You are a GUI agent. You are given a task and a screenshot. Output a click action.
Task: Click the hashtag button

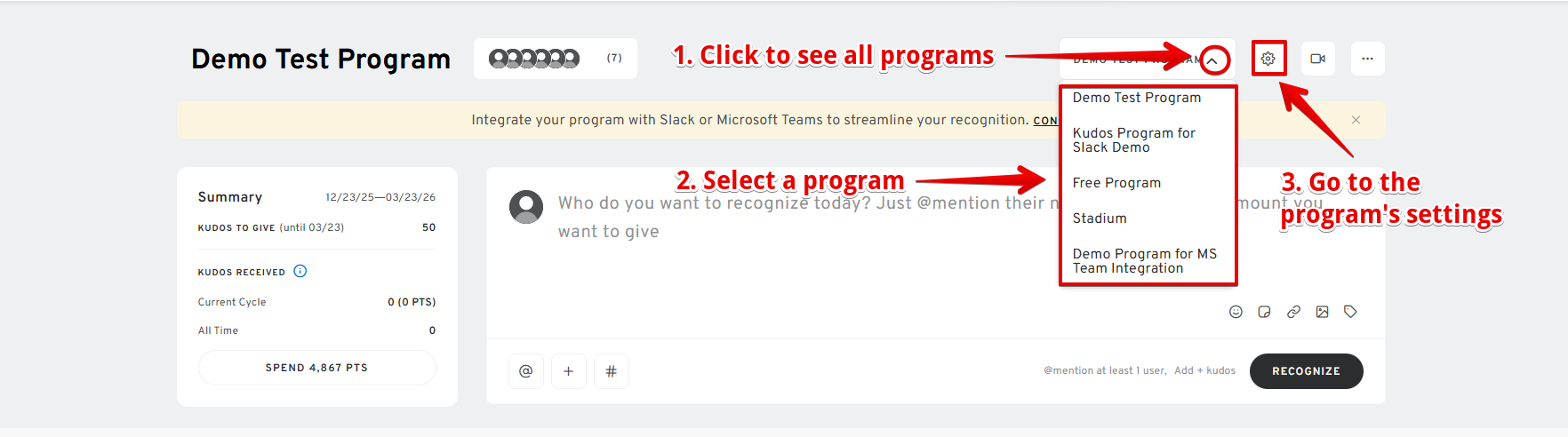point(612,371)
